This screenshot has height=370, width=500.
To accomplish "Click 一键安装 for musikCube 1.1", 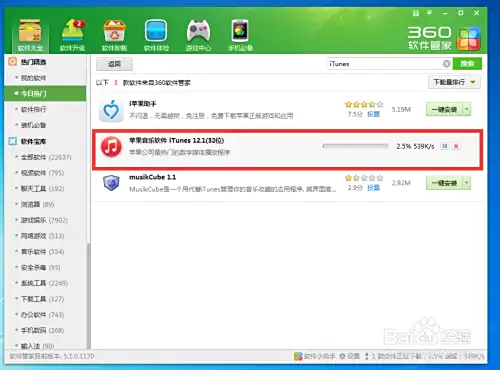I will coord(444,183).
